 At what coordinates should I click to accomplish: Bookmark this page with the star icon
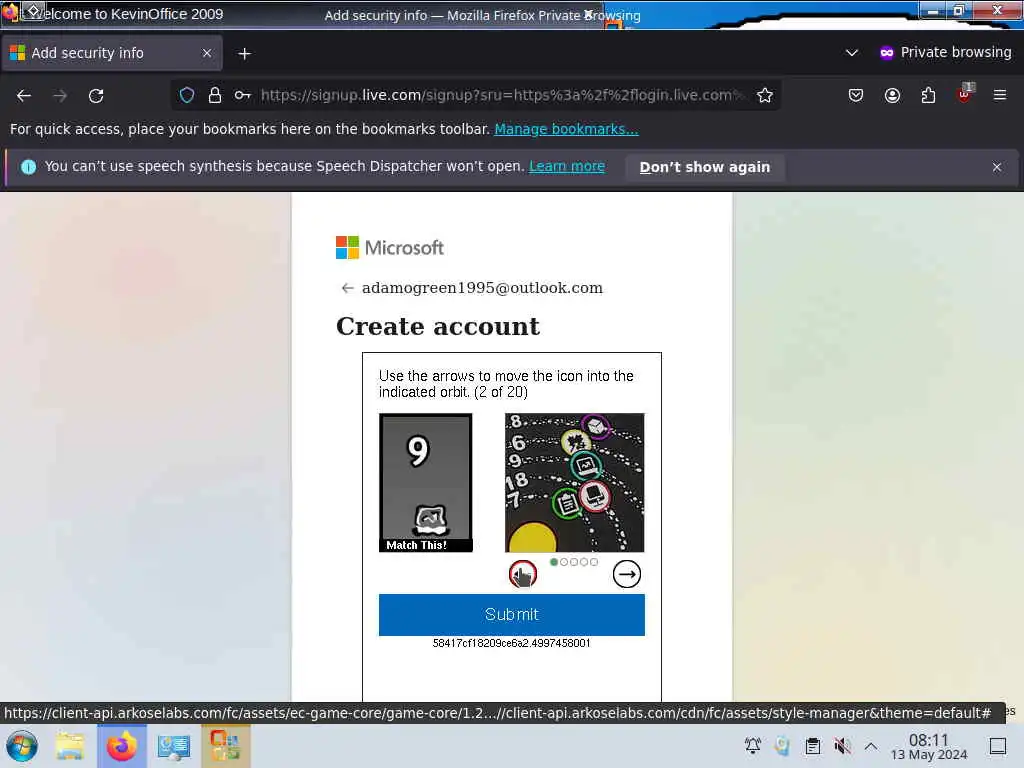click(x=765, y=95)
